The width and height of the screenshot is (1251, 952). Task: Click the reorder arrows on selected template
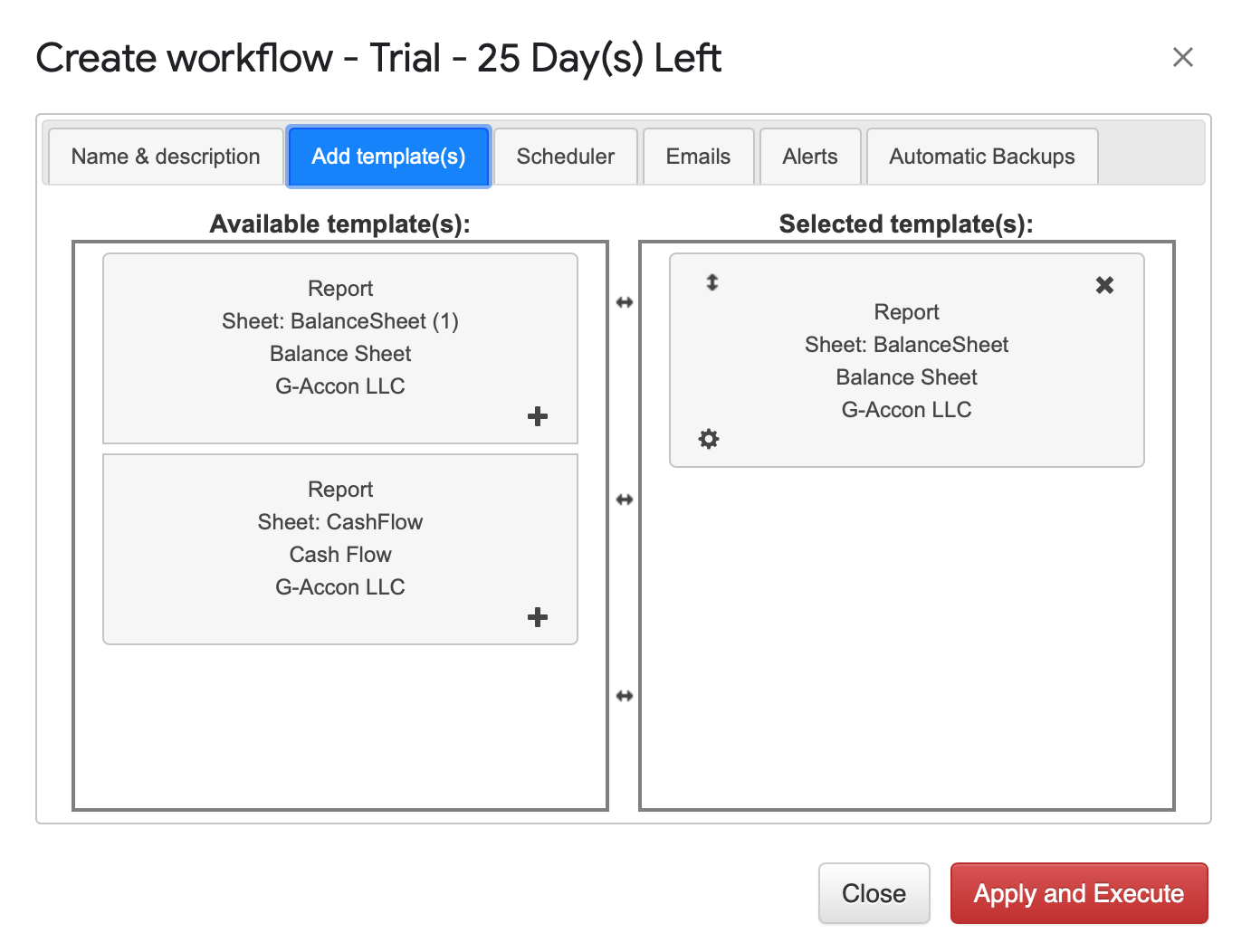pyautogui.click(x=712, y=282)
